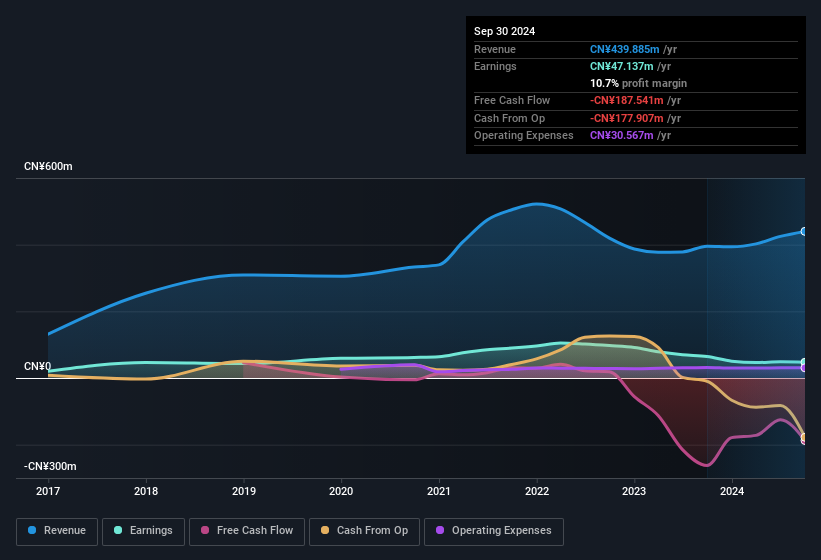Click the 2017 x-axis label
Screen dimensions: 821x560
(48, 491)
